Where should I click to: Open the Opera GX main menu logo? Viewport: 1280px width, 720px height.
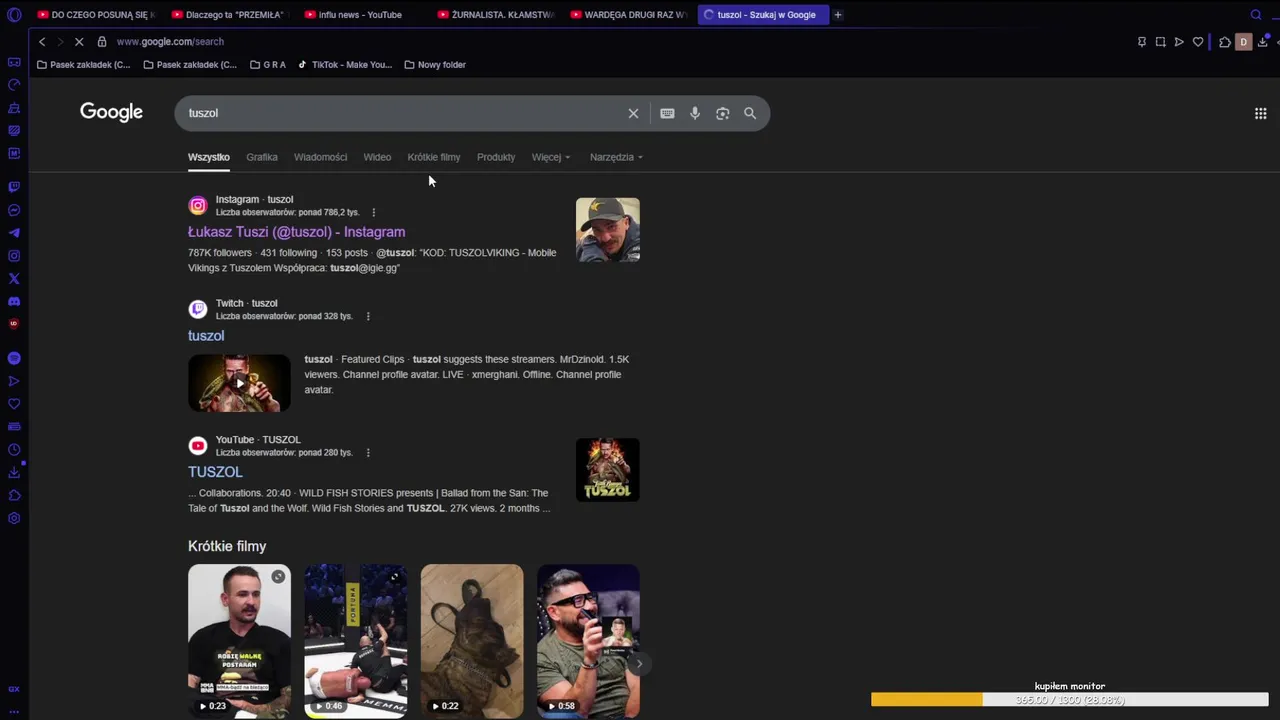[14, 15]
